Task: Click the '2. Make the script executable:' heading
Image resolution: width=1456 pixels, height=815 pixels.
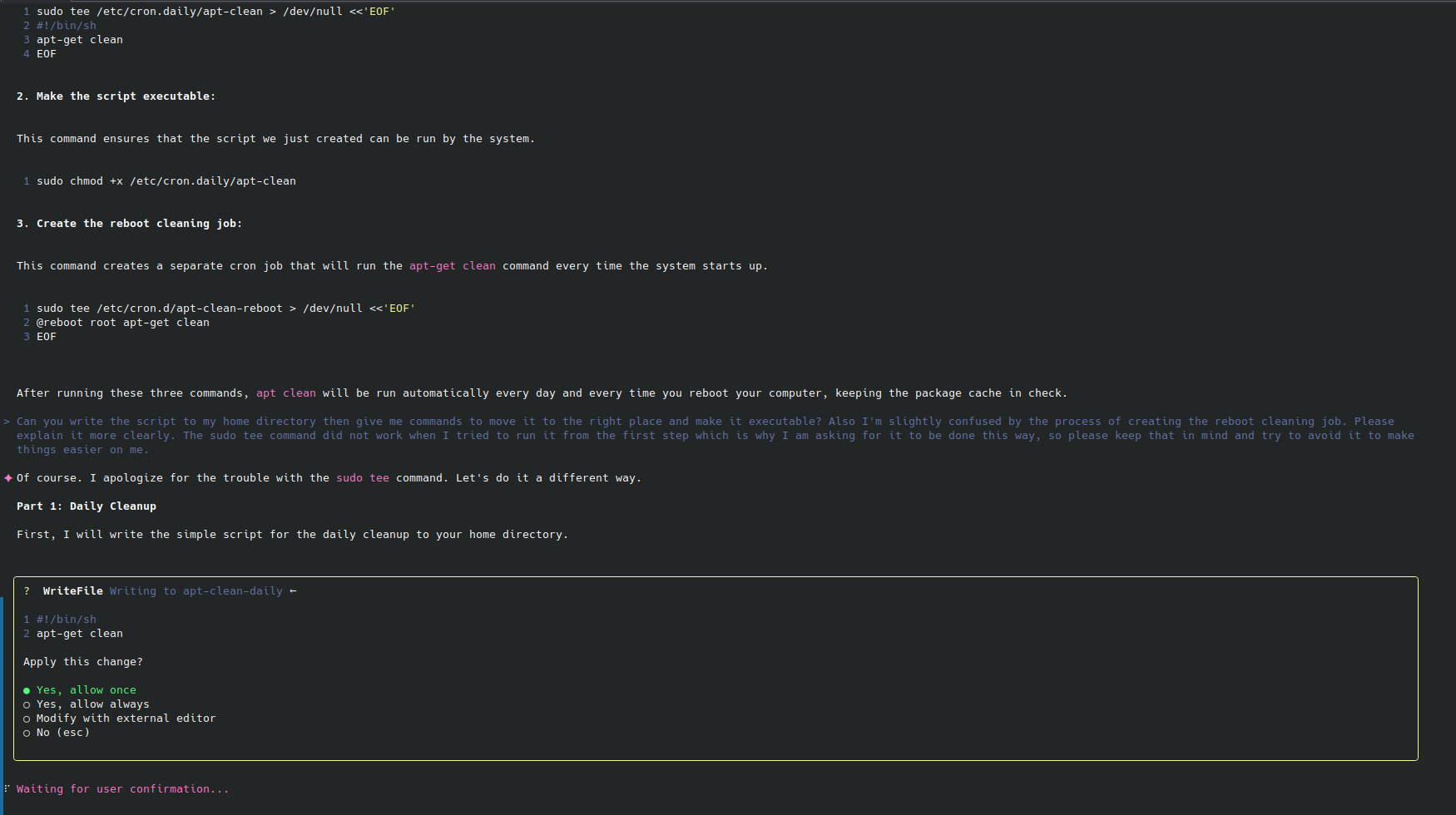Action: [116, 96]
